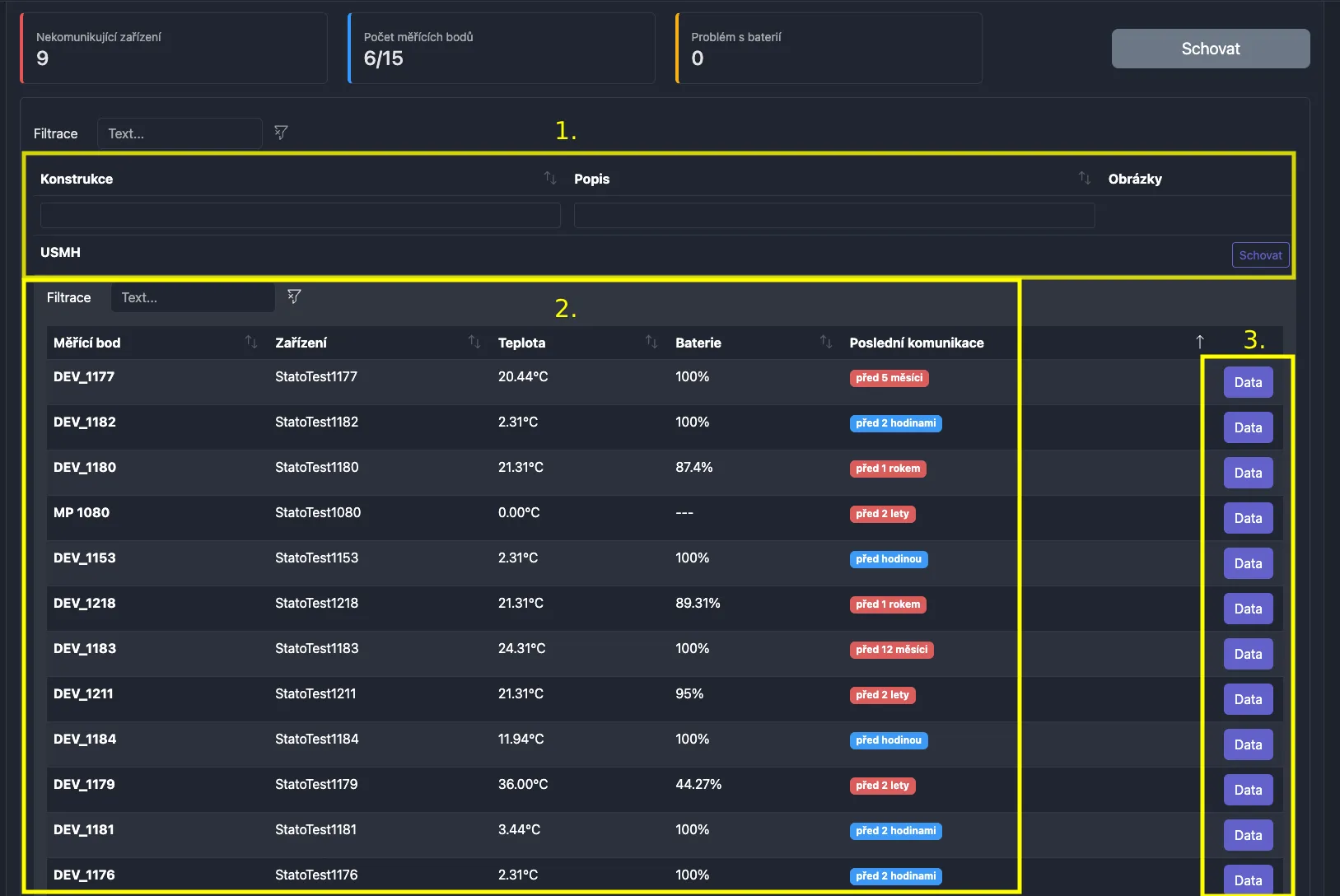Sort by Teplota column arrows

tap(651, 342)
